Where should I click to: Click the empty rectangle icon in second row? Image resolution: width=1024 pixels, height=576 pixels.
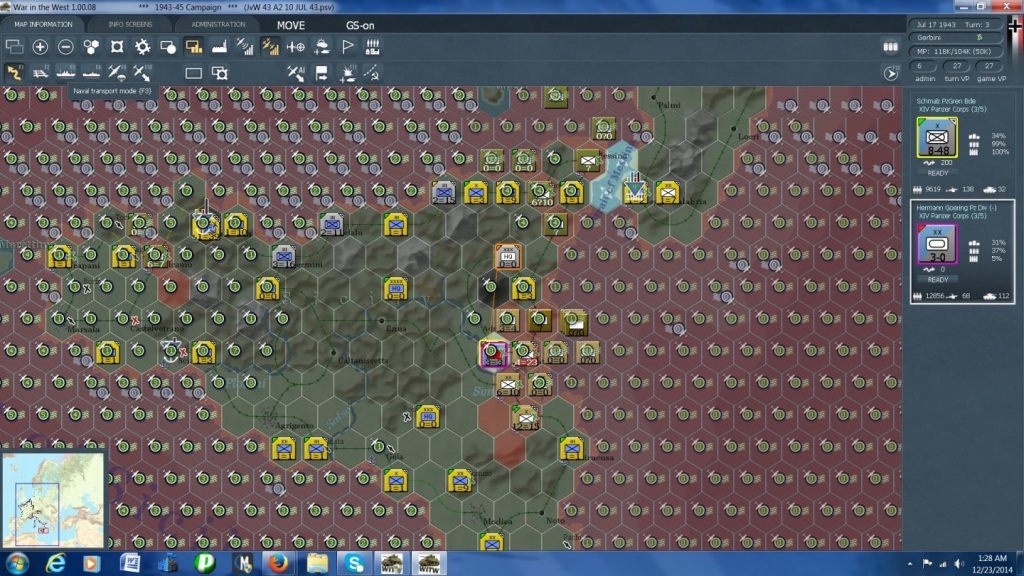(193, 73)
